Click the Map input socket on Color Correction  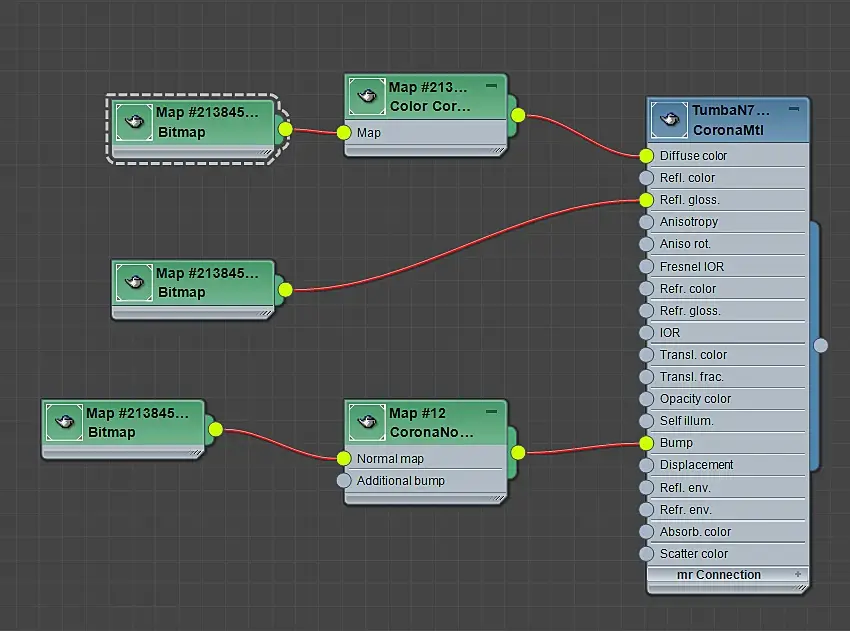(x=344, y=133)
